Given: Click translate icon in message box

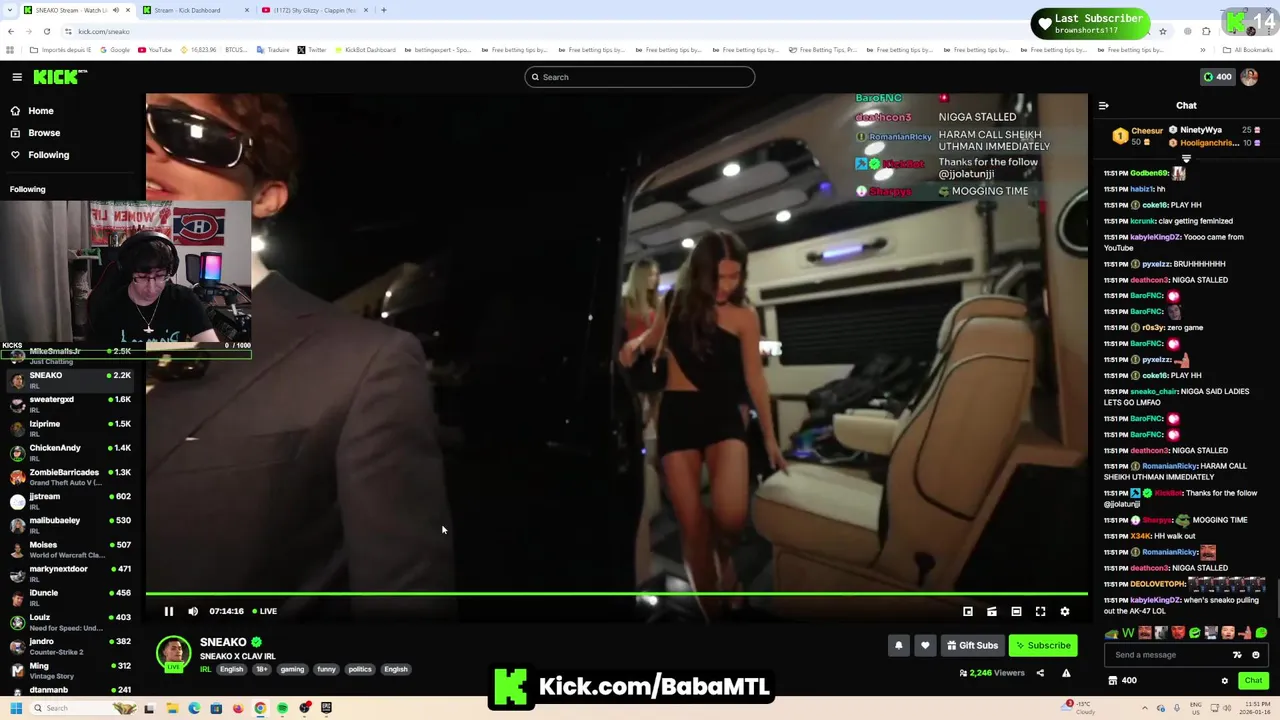Looking at the screenshot, I should (1237, 655).
